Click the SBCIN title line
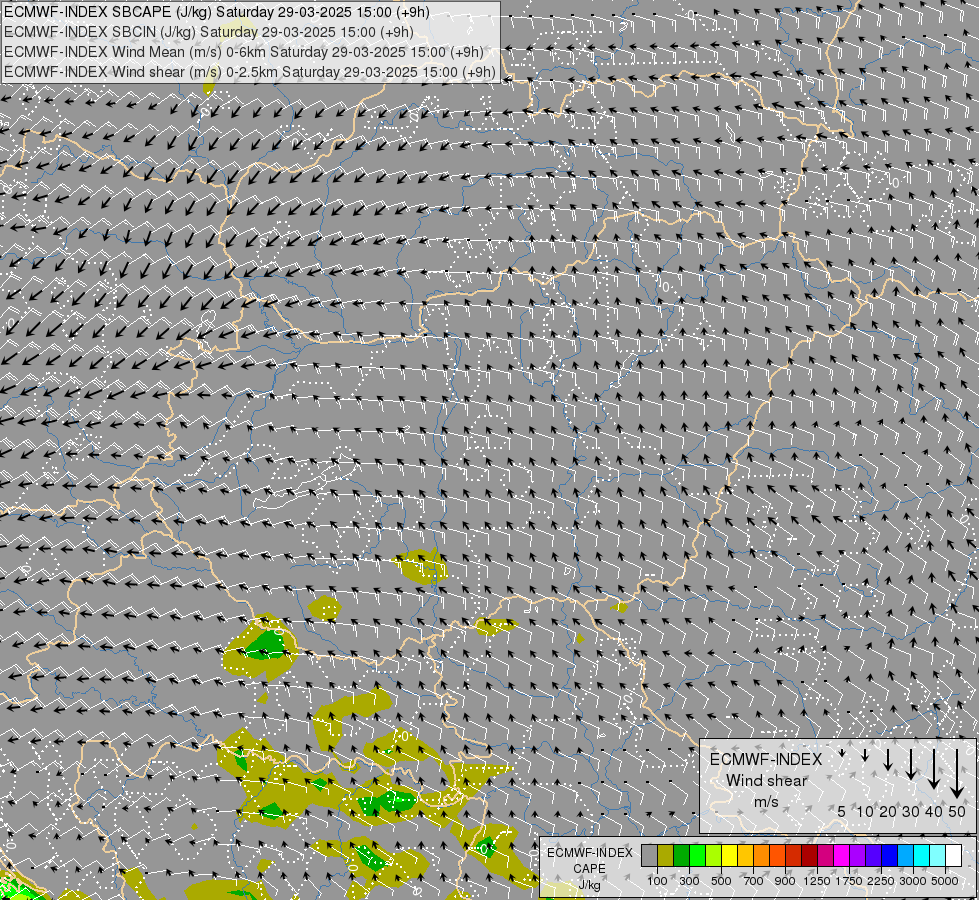The image size is (979, 900). [209, 32]
